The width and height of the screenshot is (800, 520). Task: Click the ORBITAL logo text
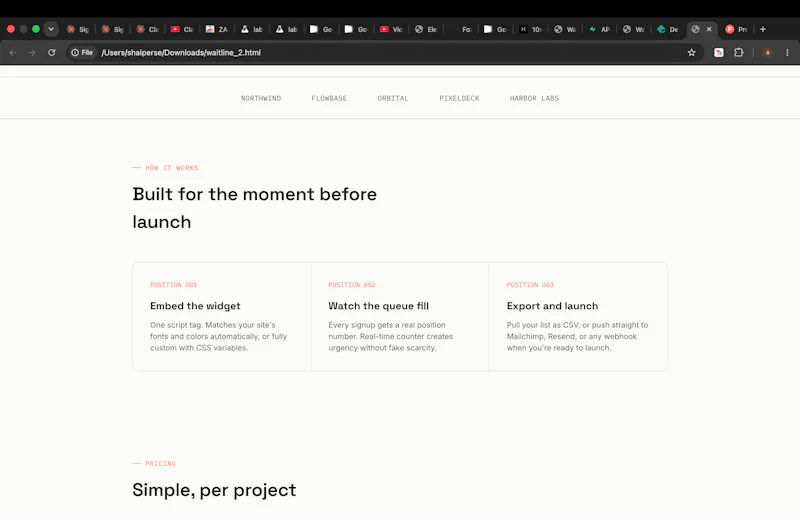click(x=393, y=98)
